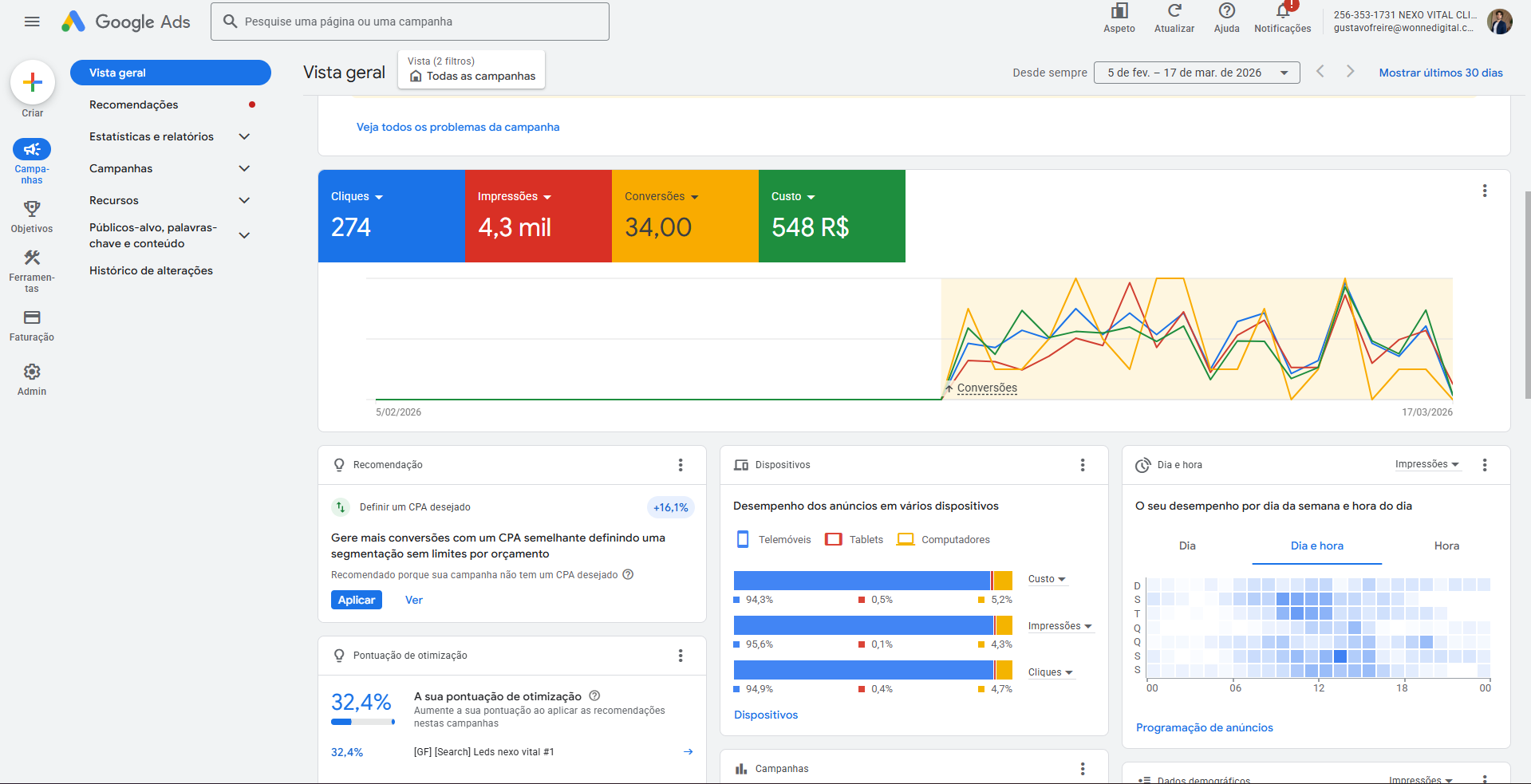The image size is (1531, 784).
Task: Open the overflow menu on the Dispositivos card
Action: coord(1083,464)
